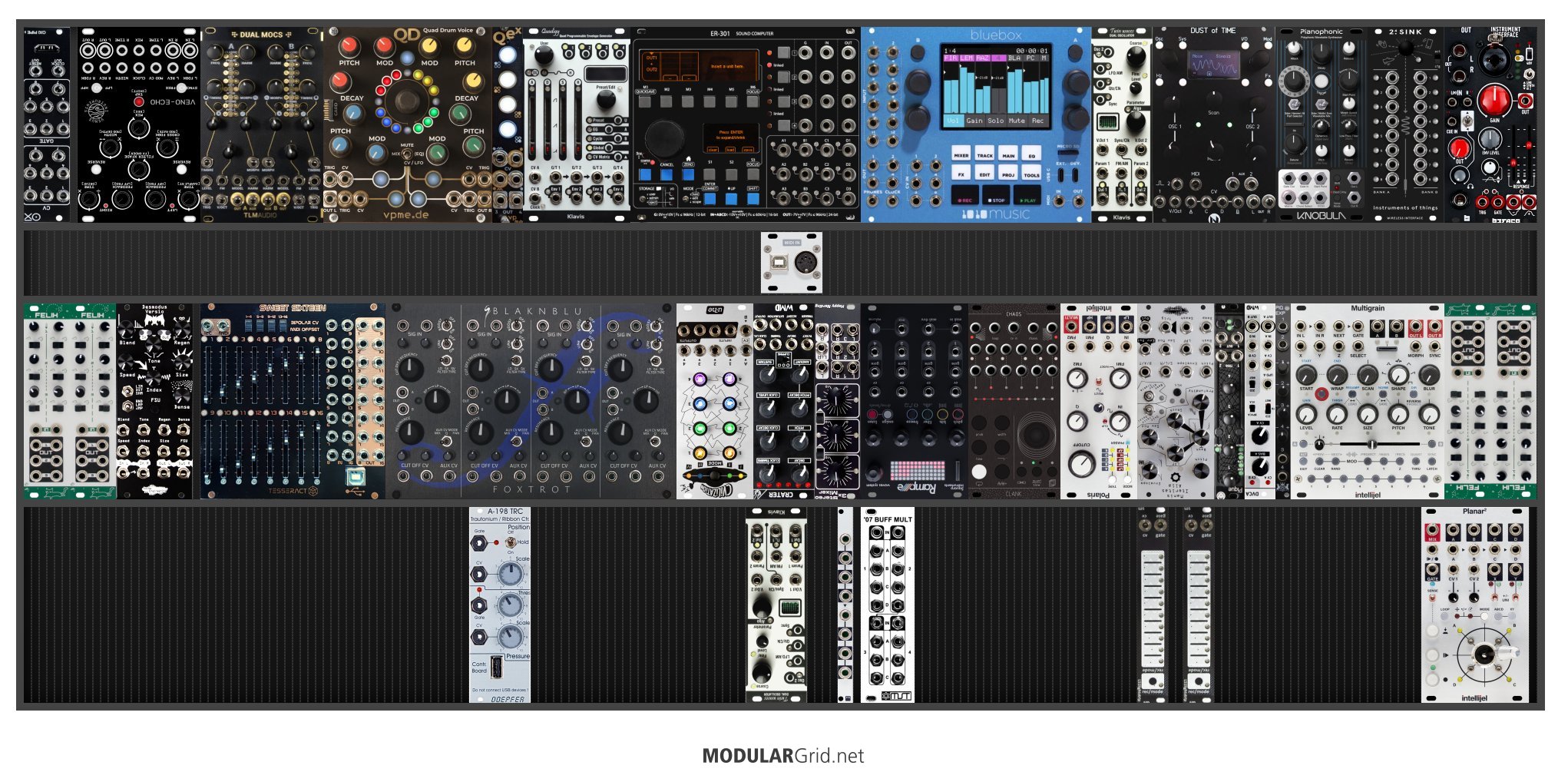Click the WRAP knob on Multigrain
Image resolution: width=1568 pixels, height=772 pixels.
[x=1337, y=375]
